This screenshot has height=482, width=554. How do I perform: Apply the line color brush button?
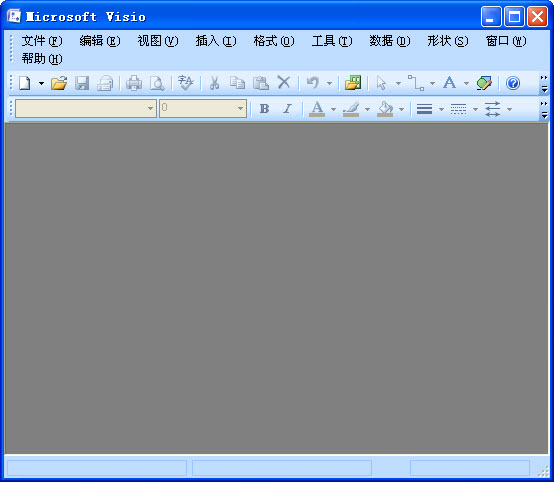click(351, 109)
